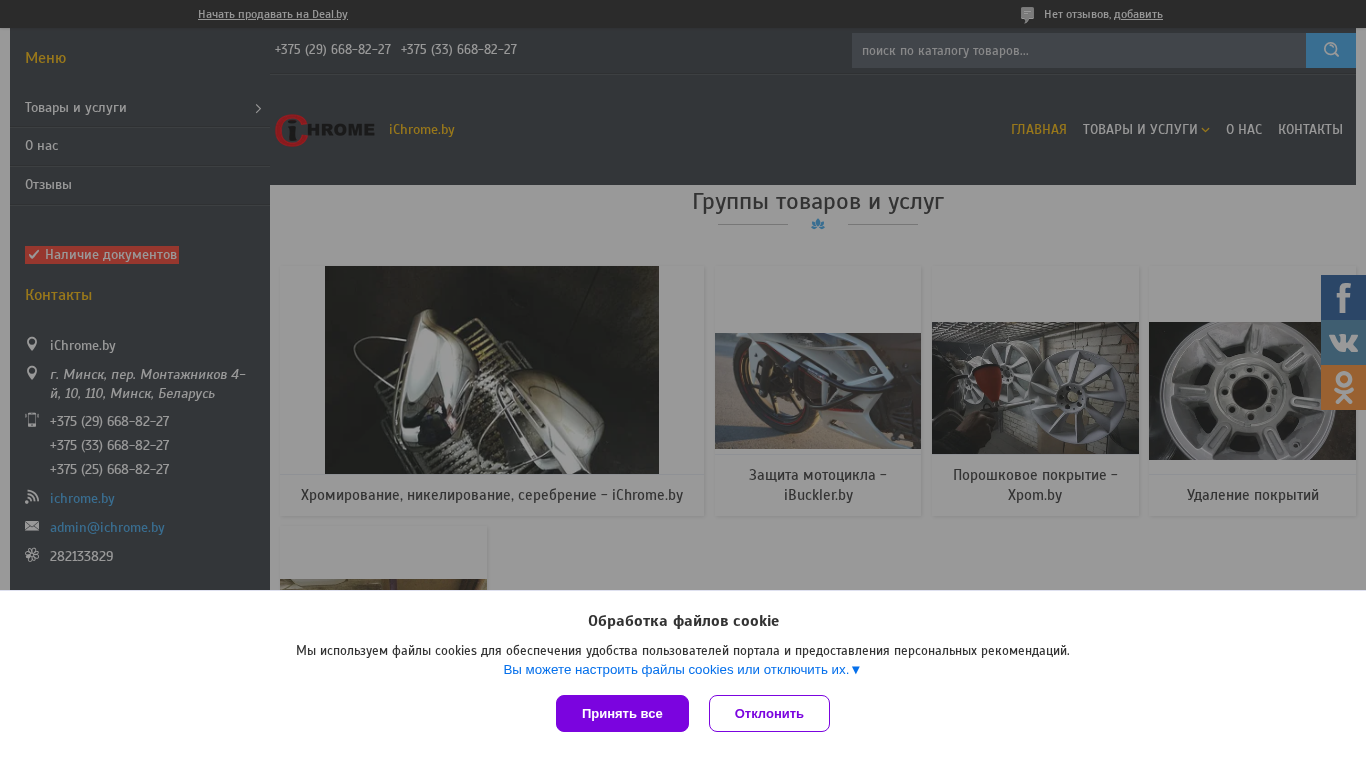Open the VK social icon
The width and height of the screenshot is (1366, 768).
tap(1343, 343)
